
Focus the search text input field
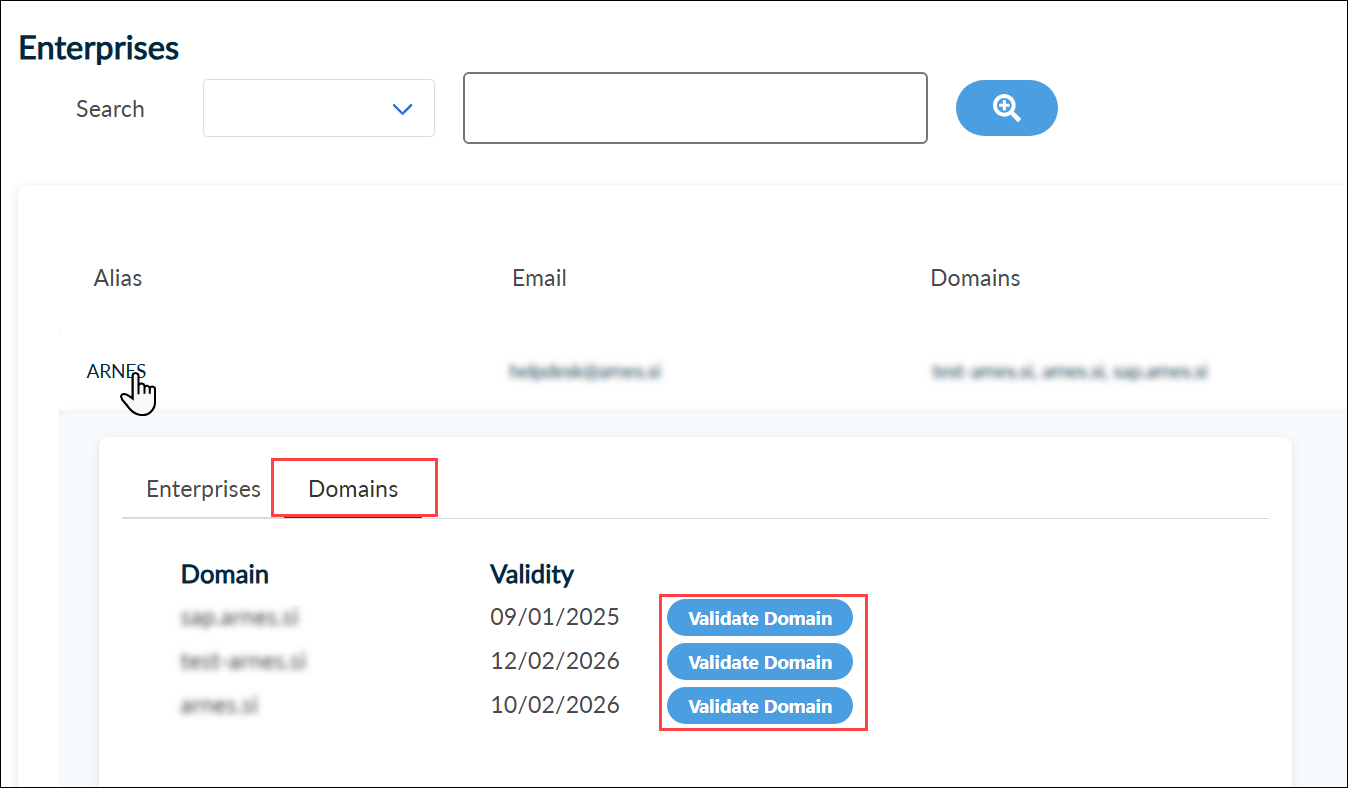(695, 108)
